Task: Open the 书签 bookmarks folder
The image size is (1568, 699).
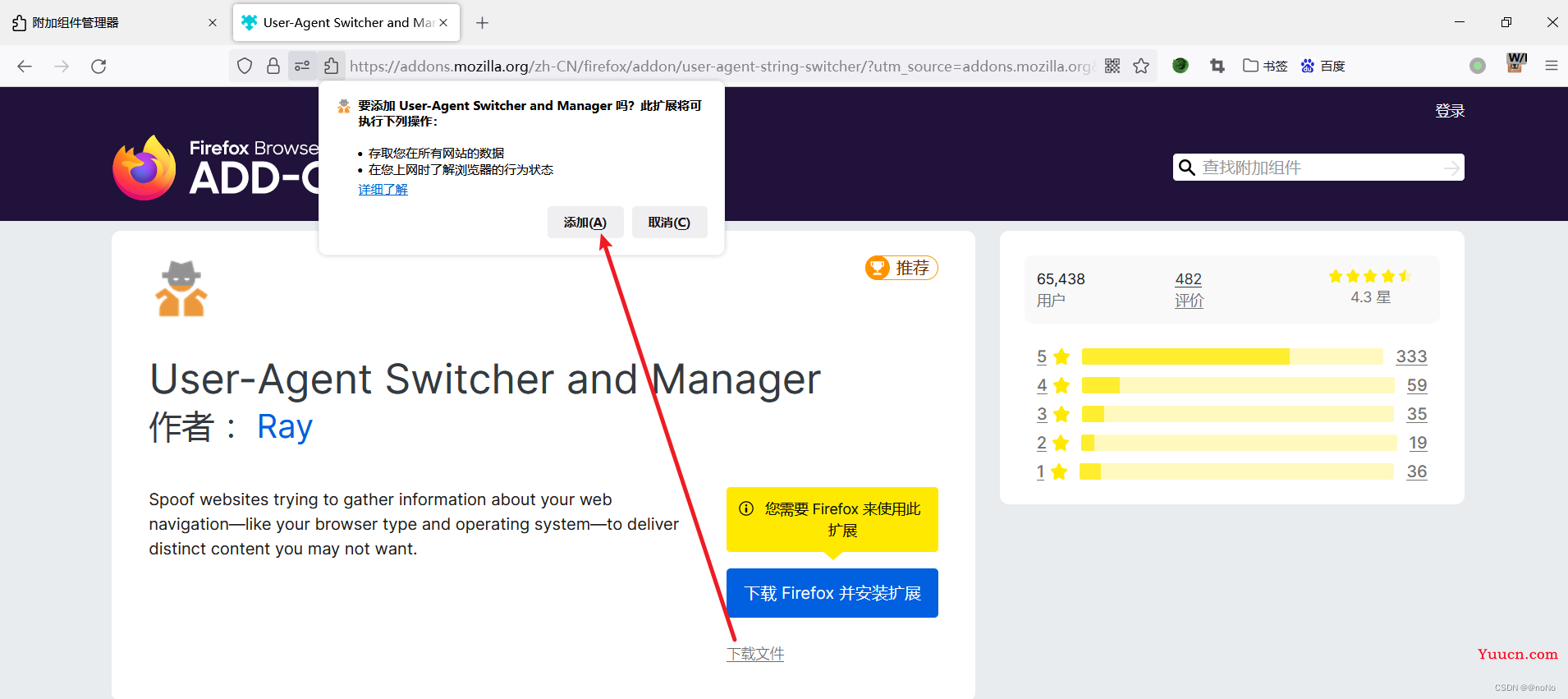Action: (1265, 66)
